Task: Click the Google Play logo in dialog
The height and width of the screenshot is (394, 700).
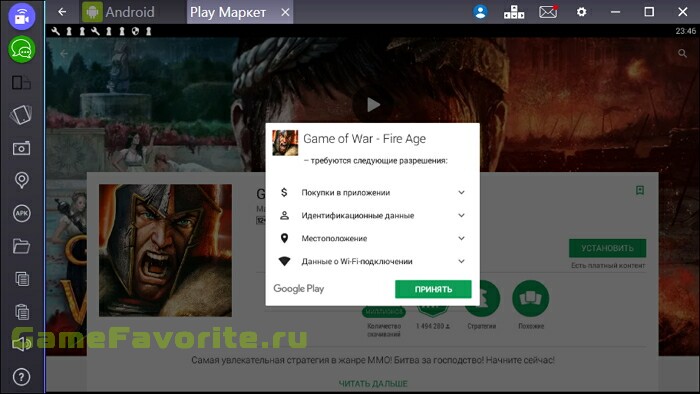Action: (x=299, y=289)
